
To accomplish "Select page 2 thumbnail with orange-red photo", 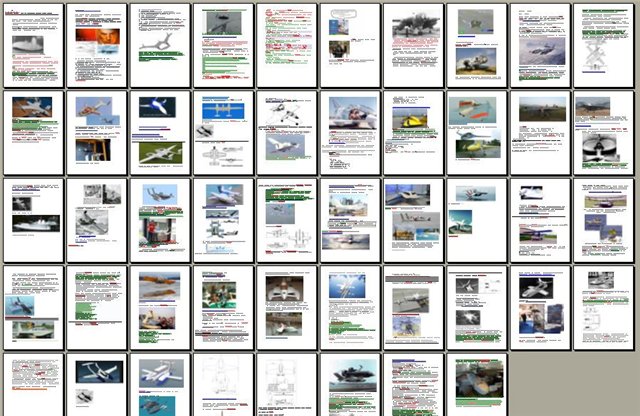I will pos(97,45).
